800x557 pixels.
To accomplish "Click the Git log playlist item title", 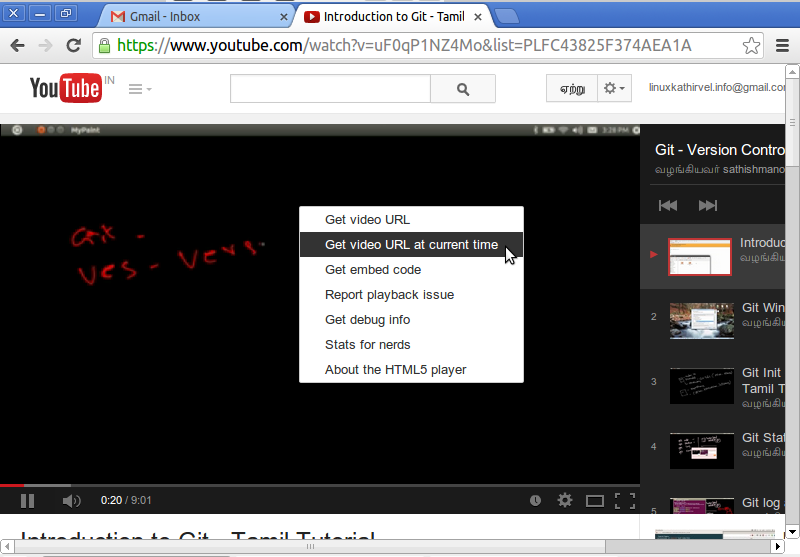I will point(763,502).
